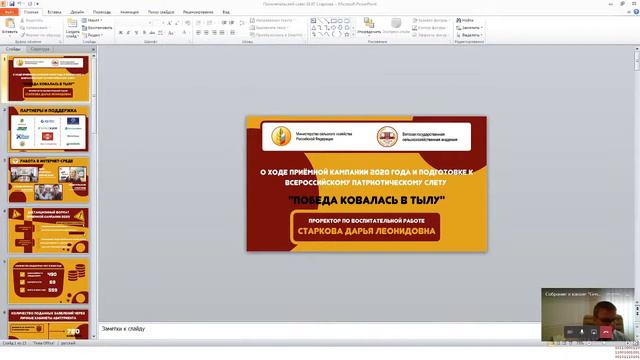Toggle Bold formatting
640x360 pixels.
click(120, 33)
